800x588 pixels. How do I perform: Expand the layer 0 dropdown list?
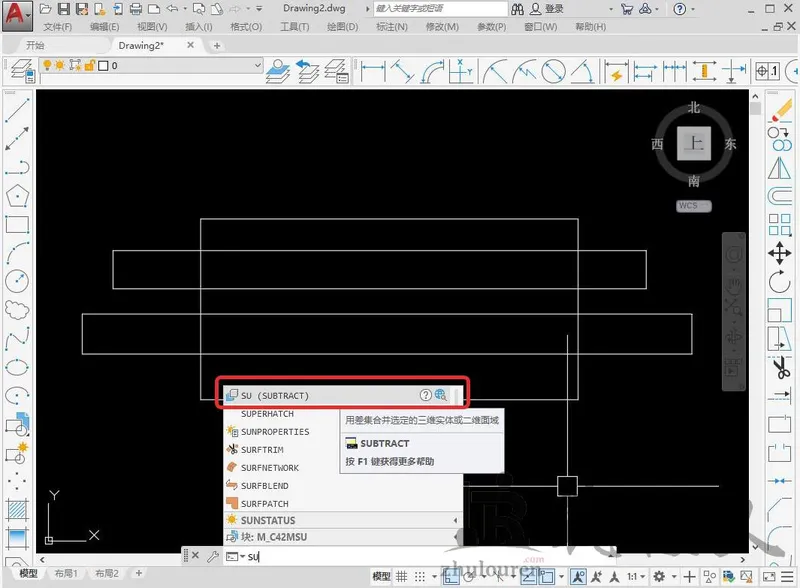[258, 65]
